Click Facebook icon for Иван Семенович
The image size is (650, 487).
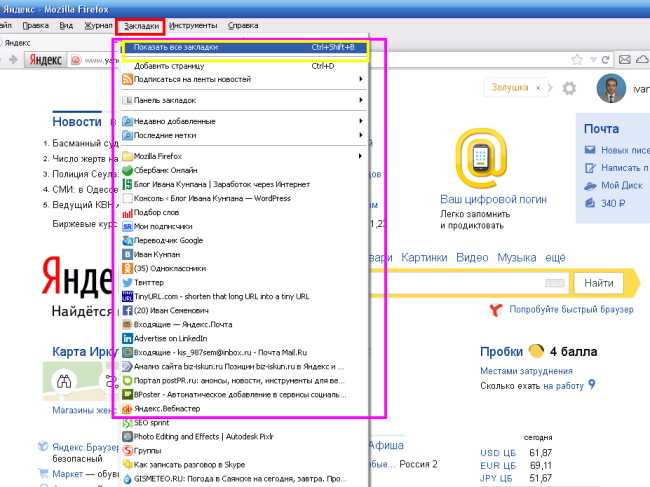(x=127, y=310)
